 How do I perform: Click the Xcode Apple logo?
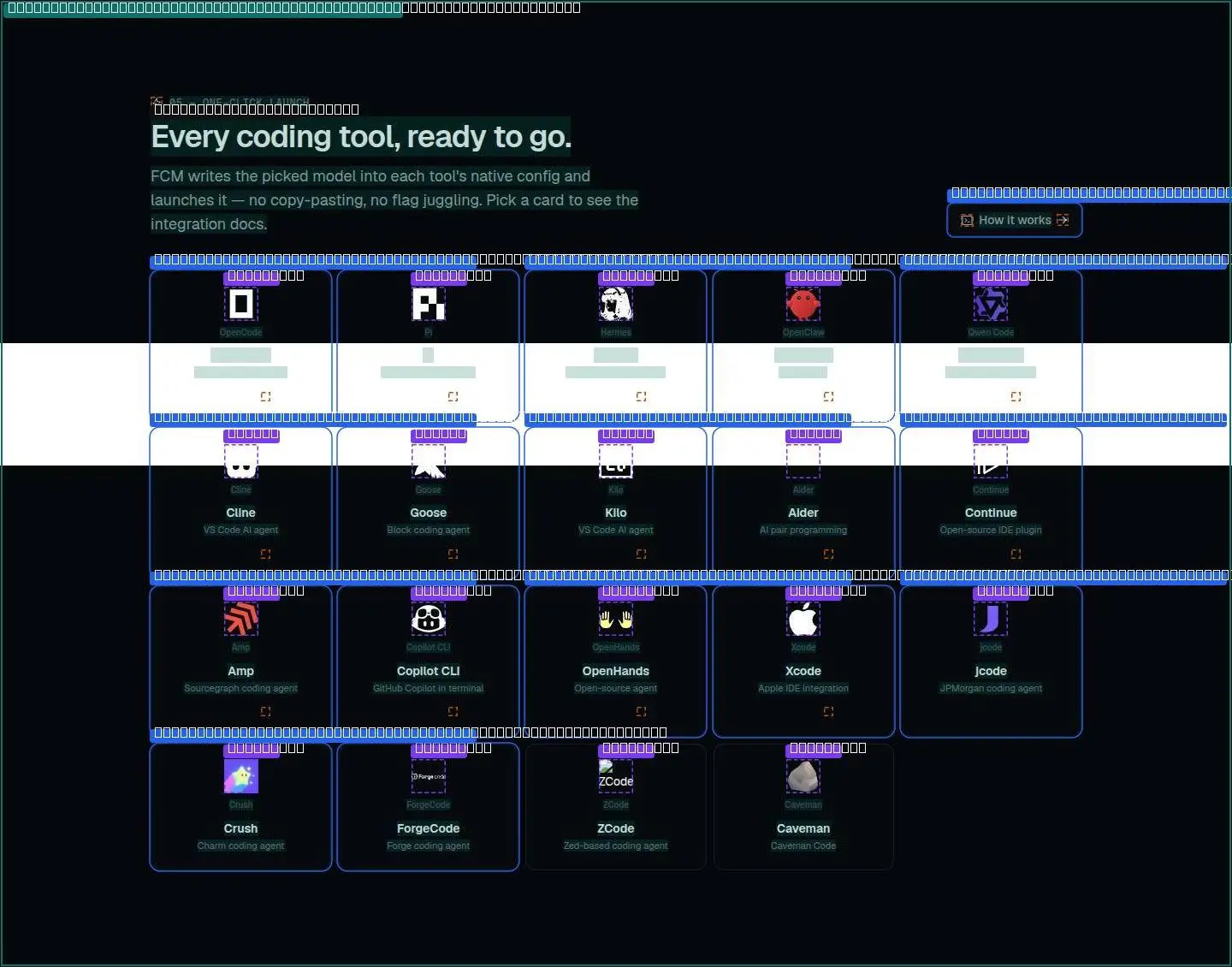point(803,619)
